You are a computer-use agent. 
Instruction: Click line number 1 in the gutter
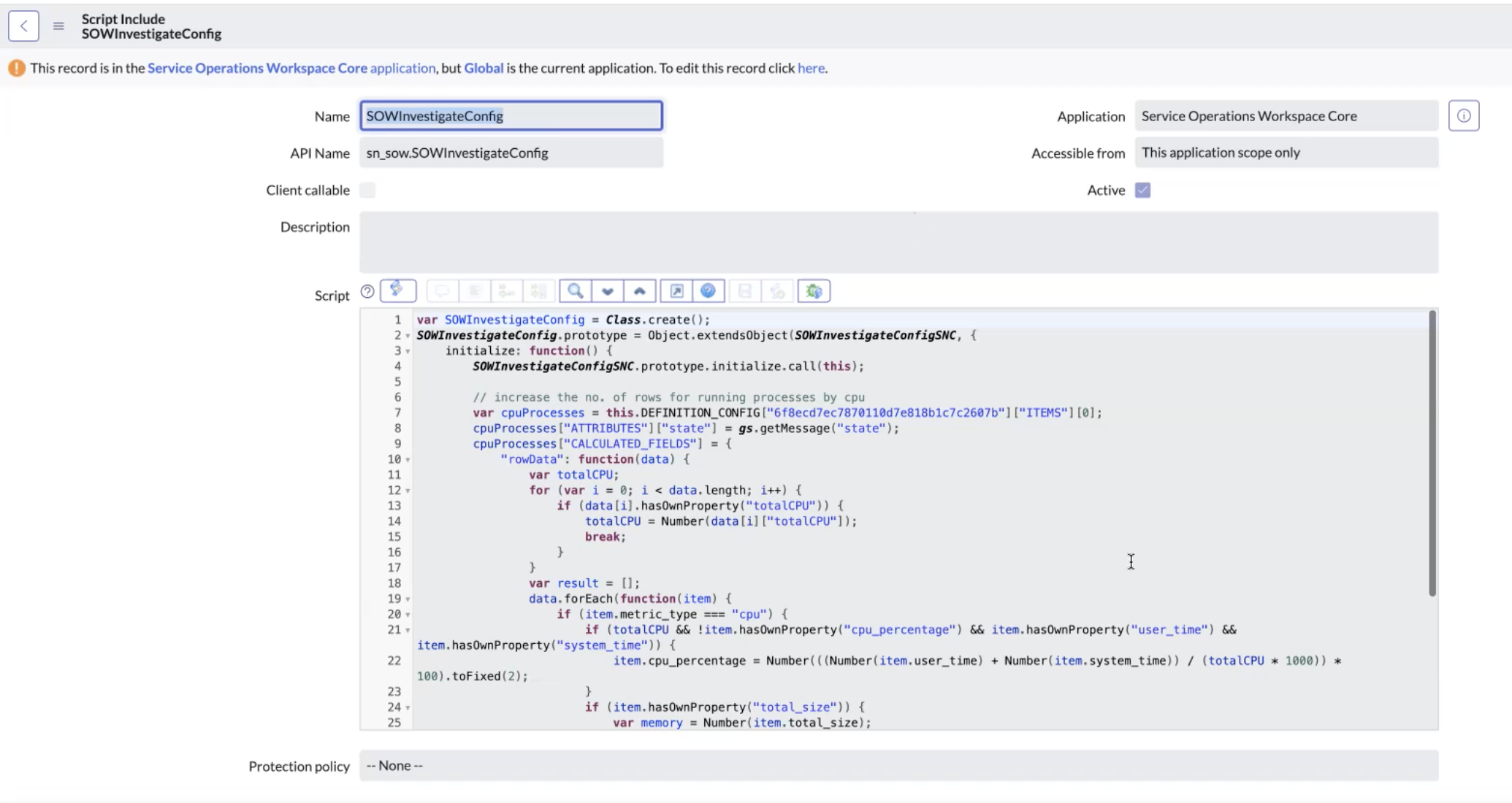(x=397, y=320)
